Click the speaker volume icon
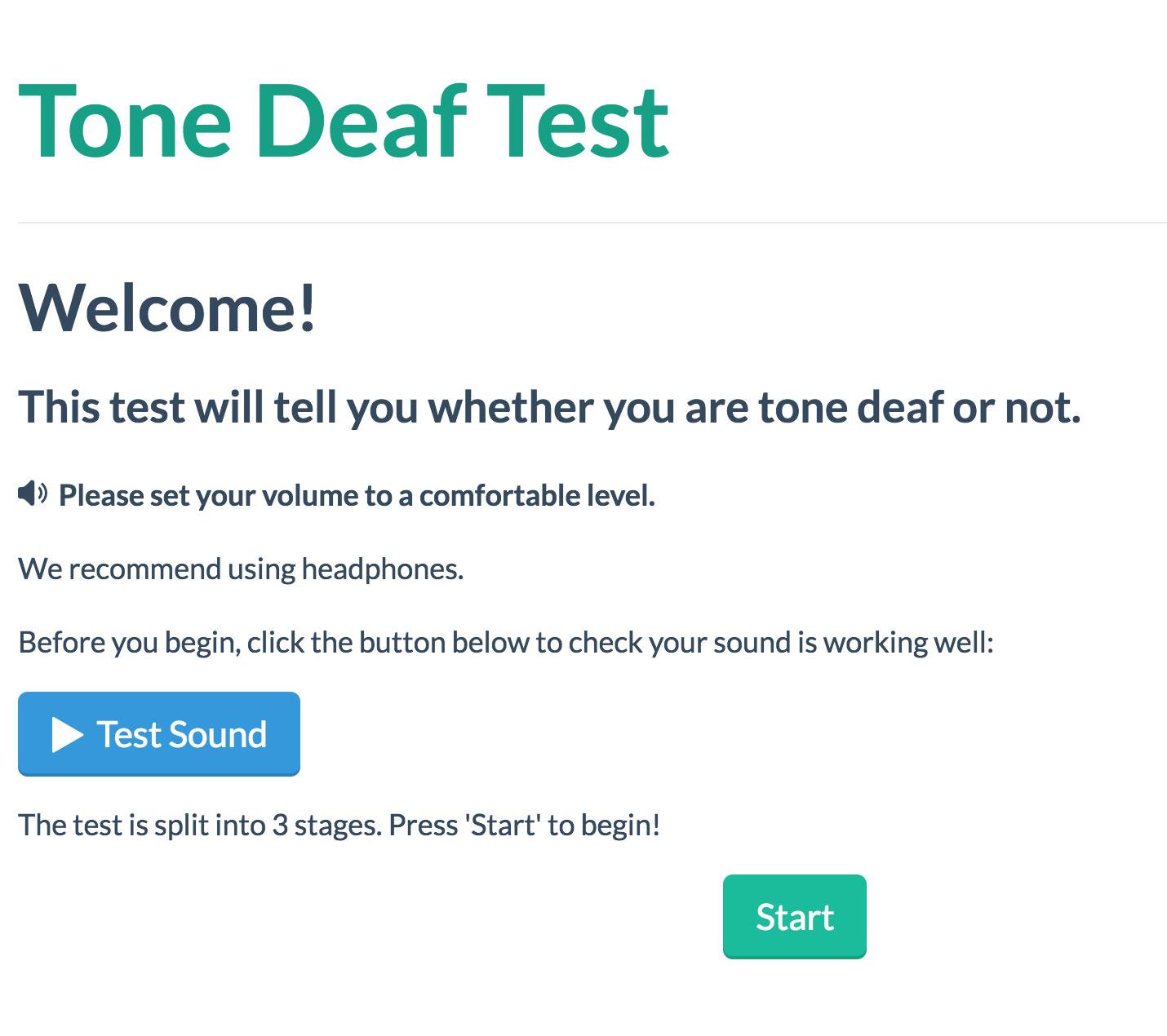 [x=33, y=494]
